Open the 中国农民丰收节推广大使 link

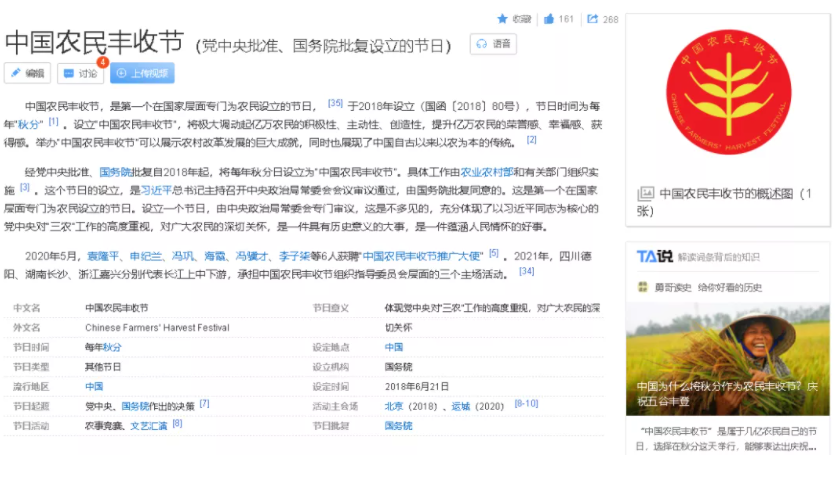(423, 256)
